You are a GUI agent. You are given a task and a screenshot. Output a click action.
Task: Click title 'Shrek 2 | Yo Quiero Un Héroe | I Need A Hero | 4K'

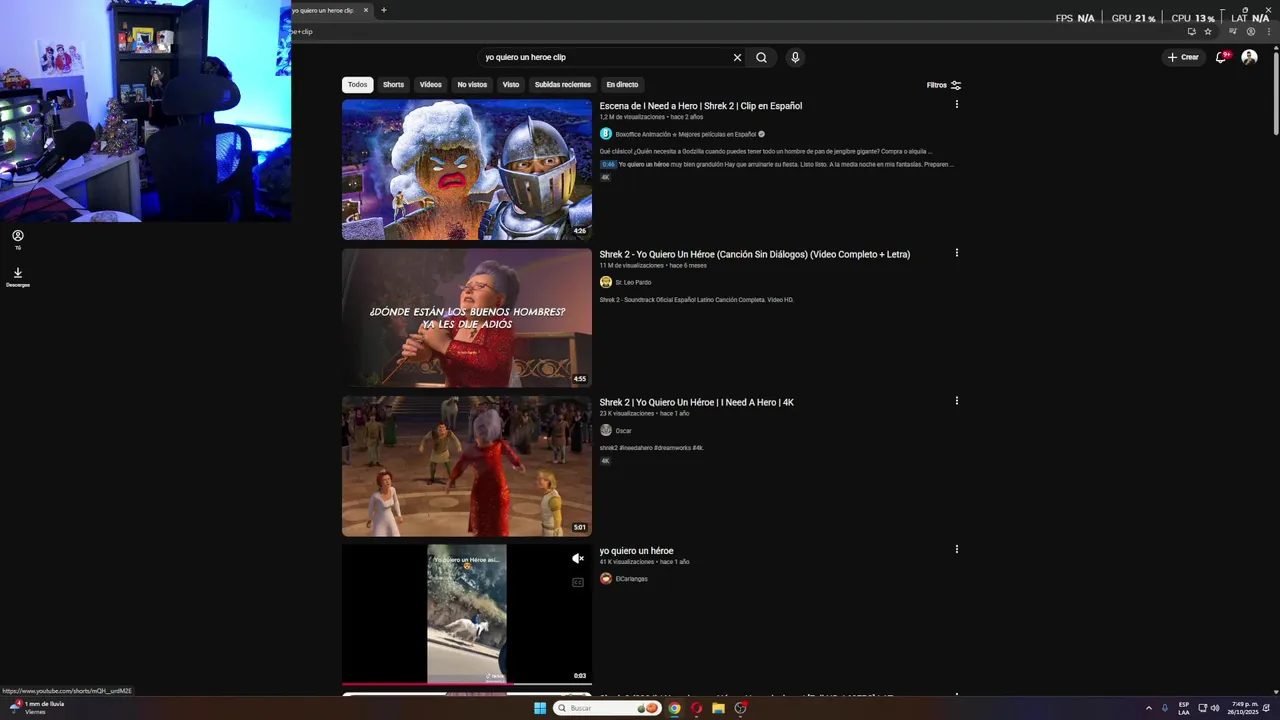pyautogui.click(x=696, y=402)
